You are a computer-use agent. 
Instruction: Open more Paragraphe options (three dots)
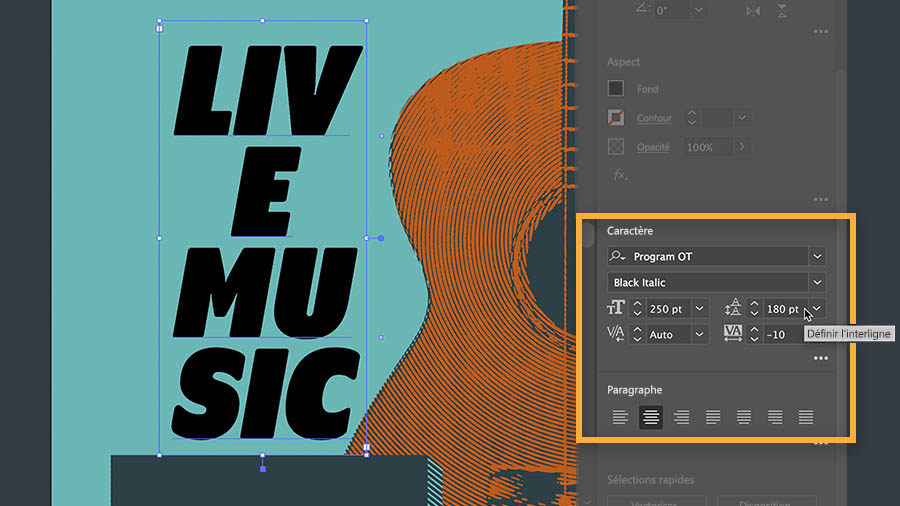pyautogui.click(x=821, y=443)
